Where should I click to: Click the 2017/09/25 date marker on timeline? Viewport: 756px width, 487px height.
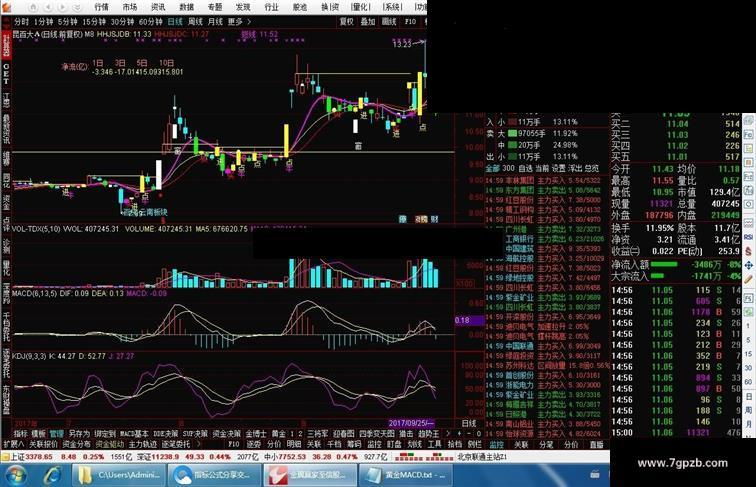click(412, 423)
